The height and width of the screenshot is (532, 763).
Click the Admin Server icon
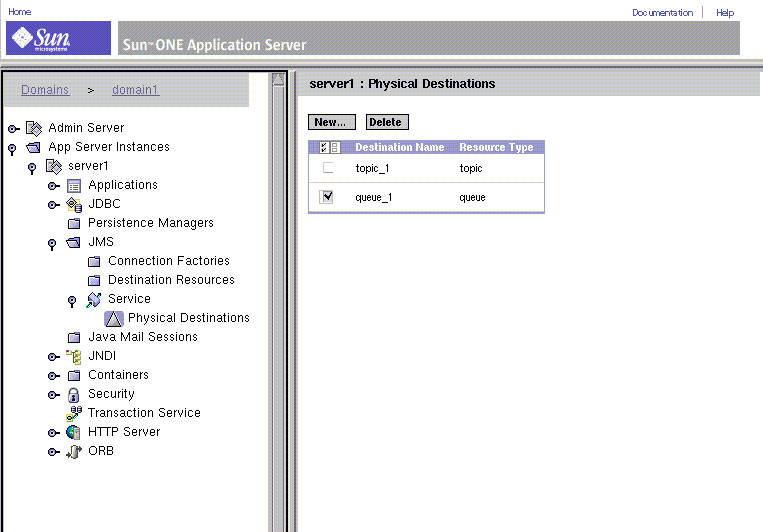pyautogui.click(x=34, y=128)
